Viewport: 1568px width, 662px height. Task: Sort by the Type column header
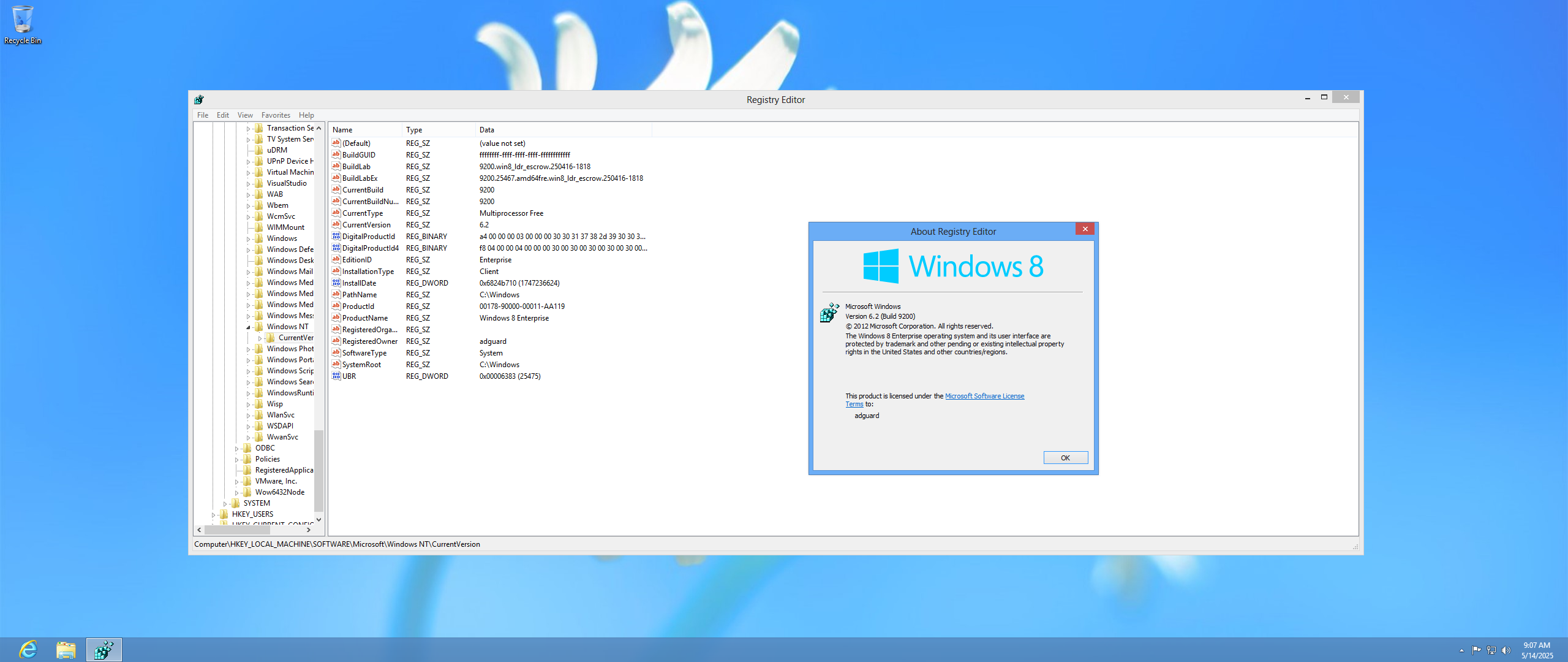439,129
